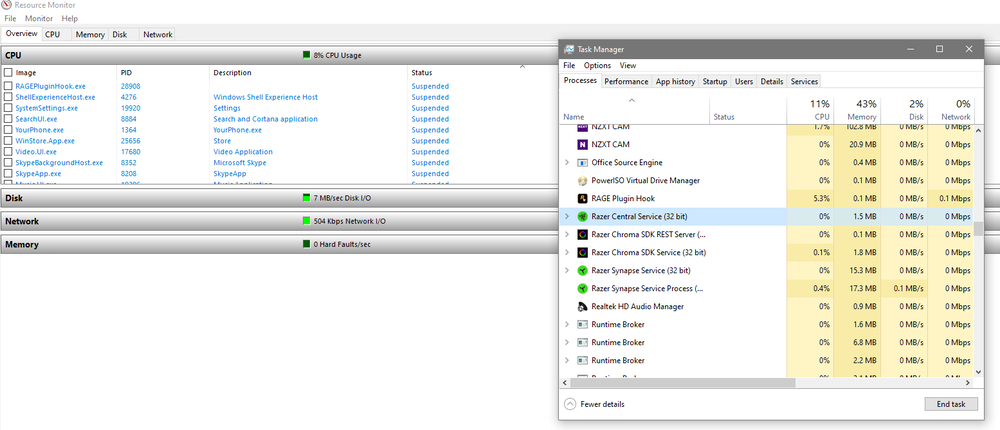The width and height of the screenshot is (1000, 430).
Task: Open Task Manager Options menu
Action: [x=598, y=65]
